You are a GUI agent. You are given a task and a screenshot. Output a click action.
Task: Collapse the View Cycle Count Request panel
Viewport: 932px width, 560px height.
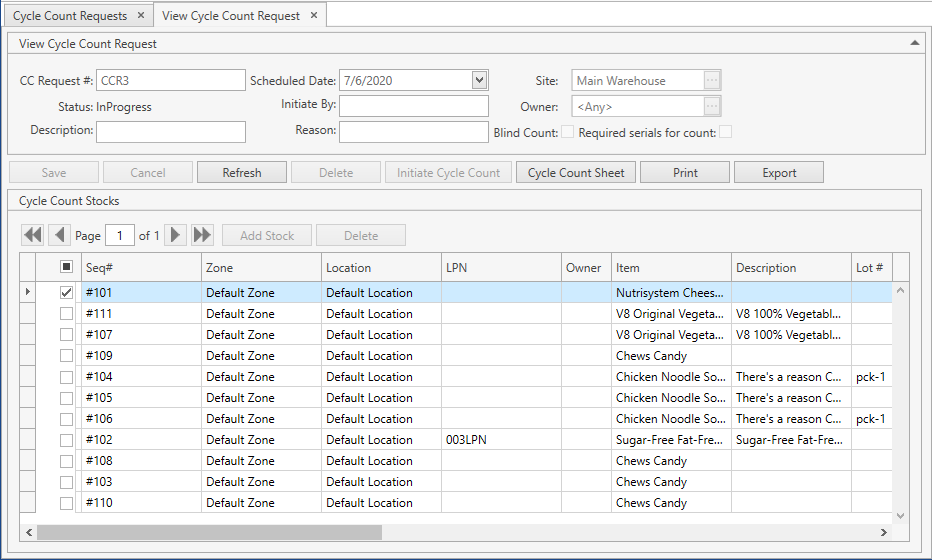pyautogui.click(x=914, y=43)
